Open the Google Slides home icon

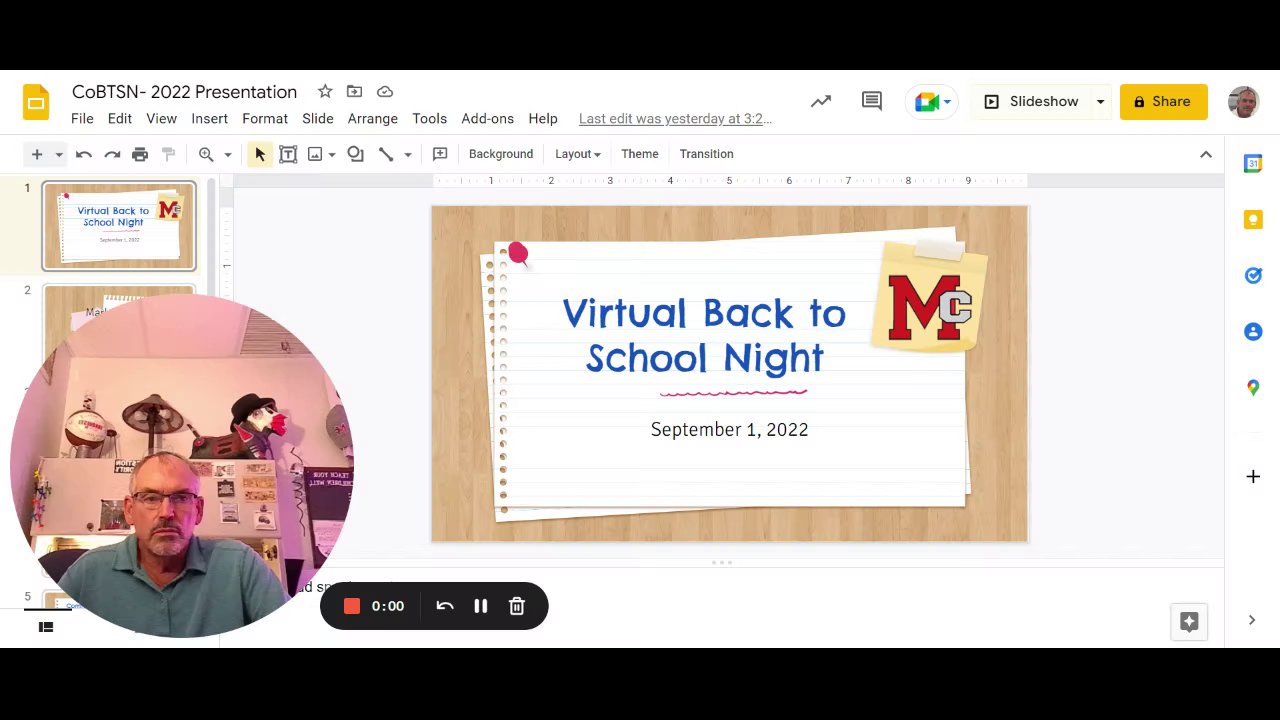coord(36,102)
